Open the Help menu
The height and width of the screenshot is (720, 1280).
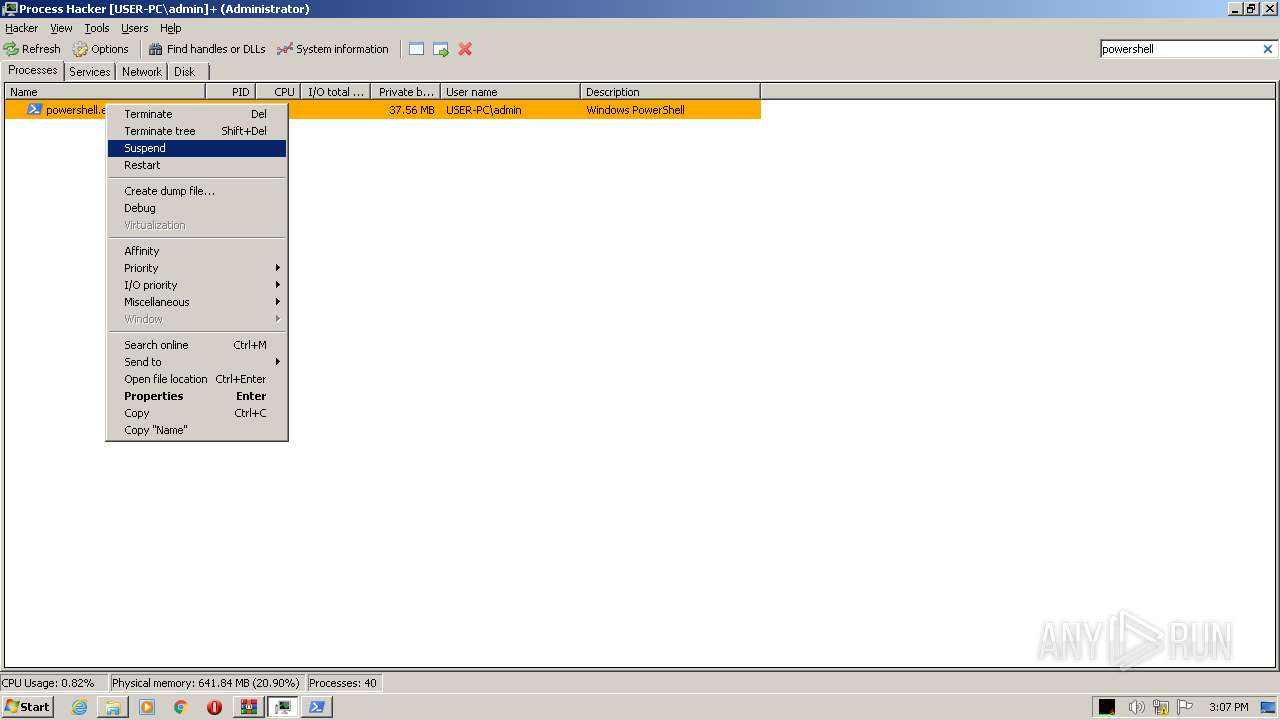171,28
